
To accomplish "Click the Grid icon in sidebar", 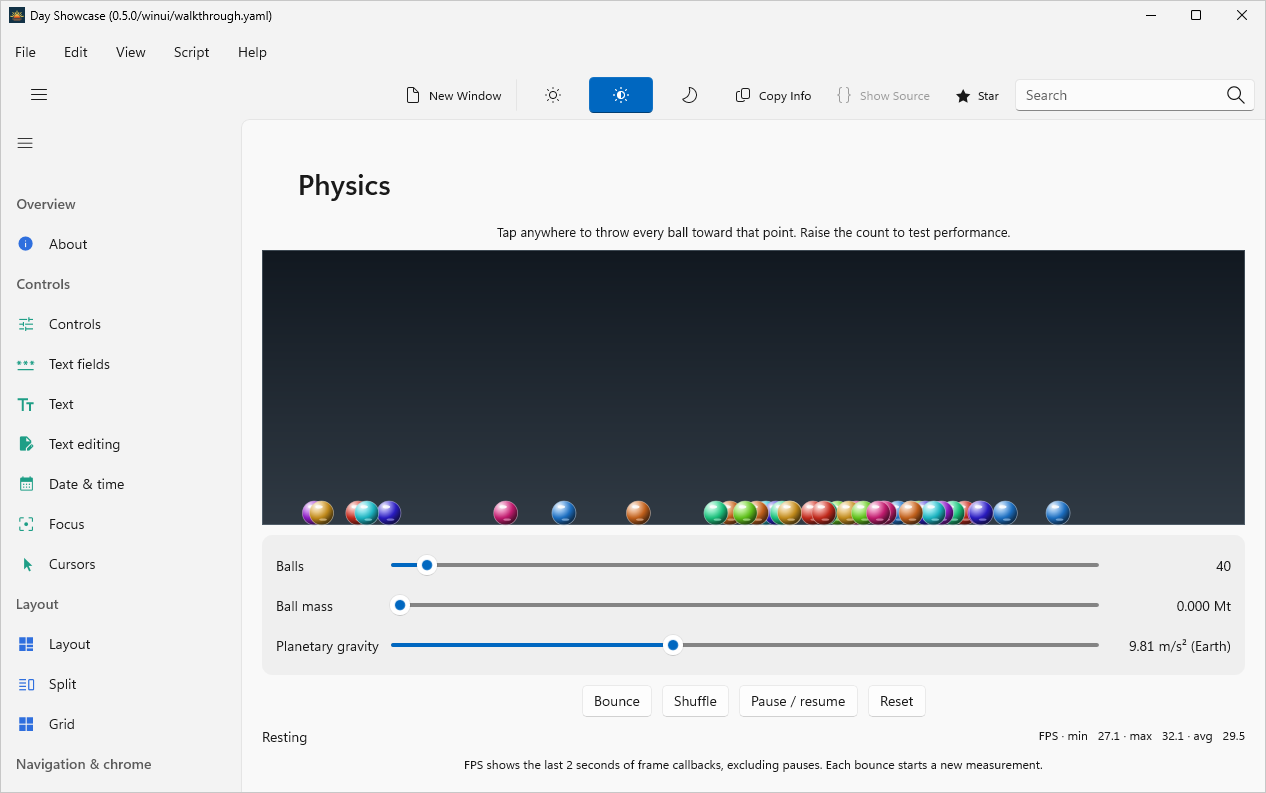I will point(26,724).
